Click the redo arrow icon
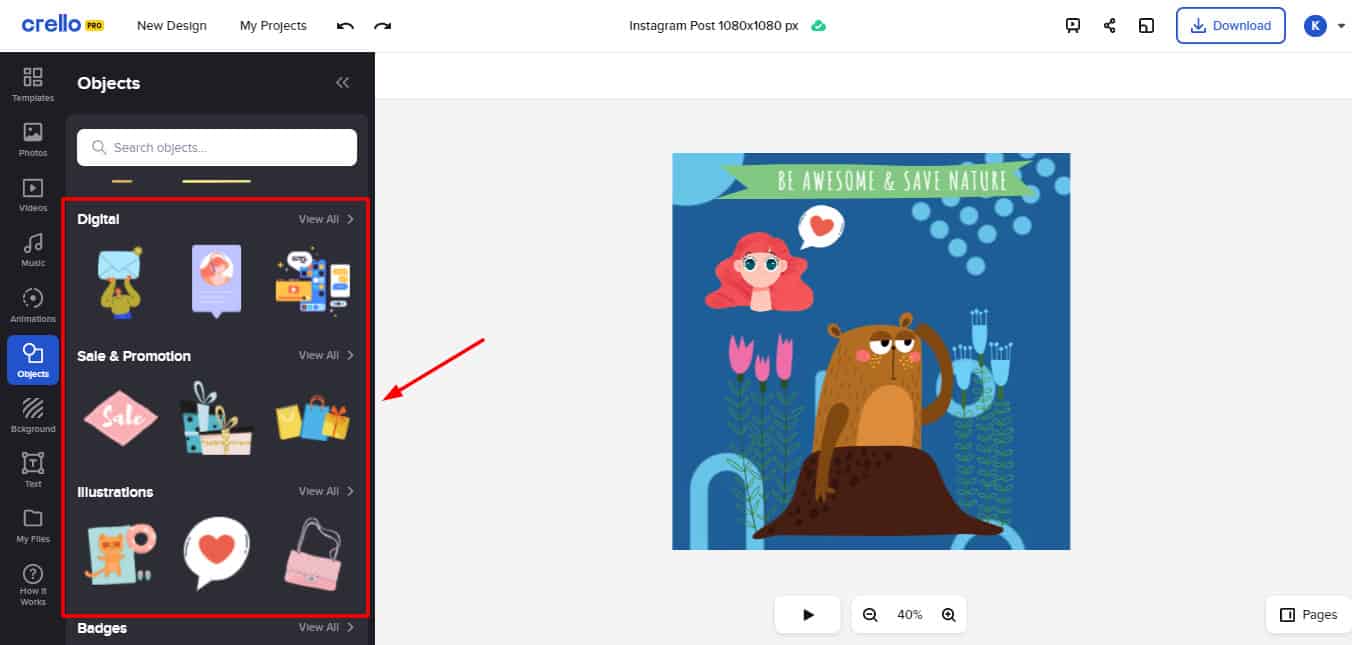The height and width of the screenshot is (645, 1352). tap(382, 26)
